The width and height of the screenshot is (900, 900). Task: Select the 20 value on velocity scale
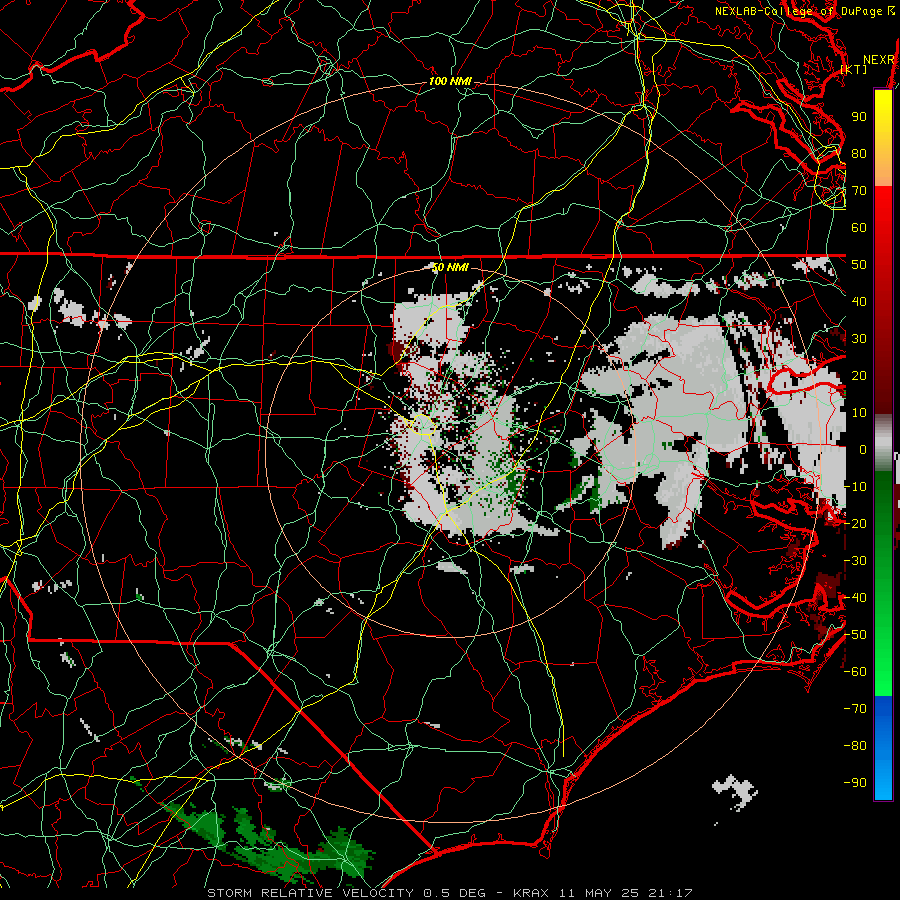[x=859, y=376]
